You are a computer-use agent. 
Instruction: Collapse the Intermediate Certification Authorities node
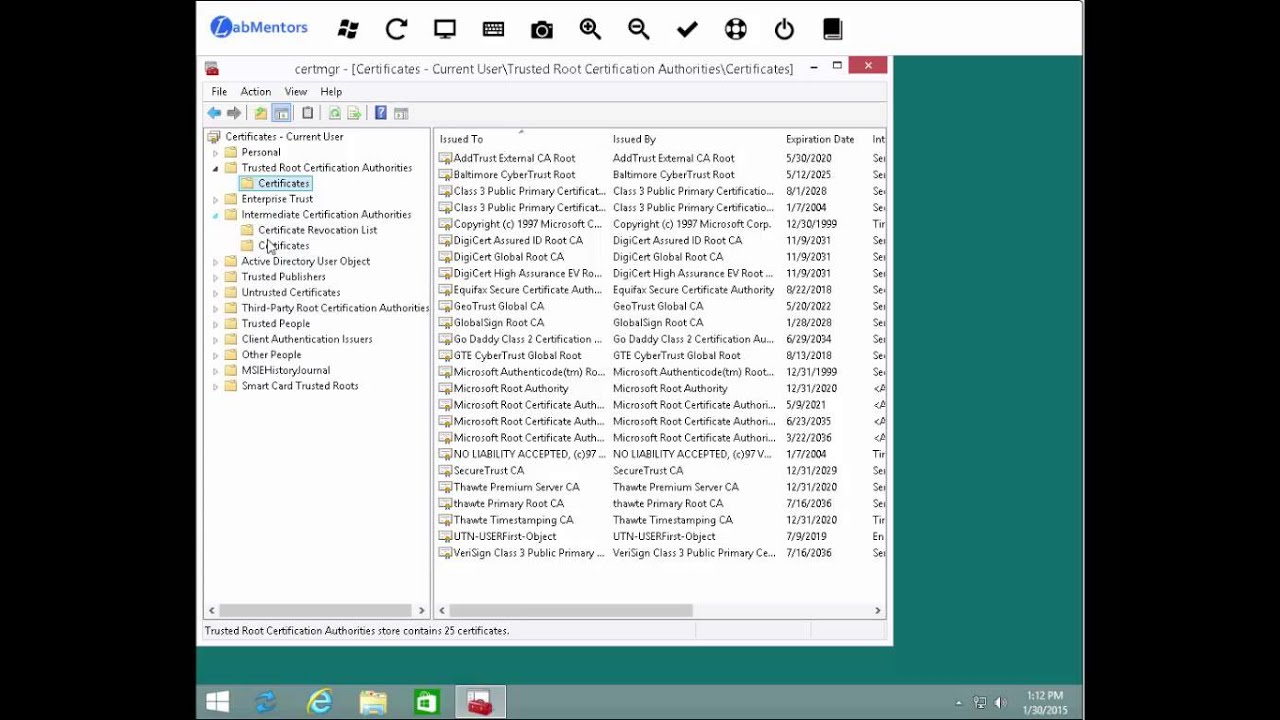click(215, 215)
